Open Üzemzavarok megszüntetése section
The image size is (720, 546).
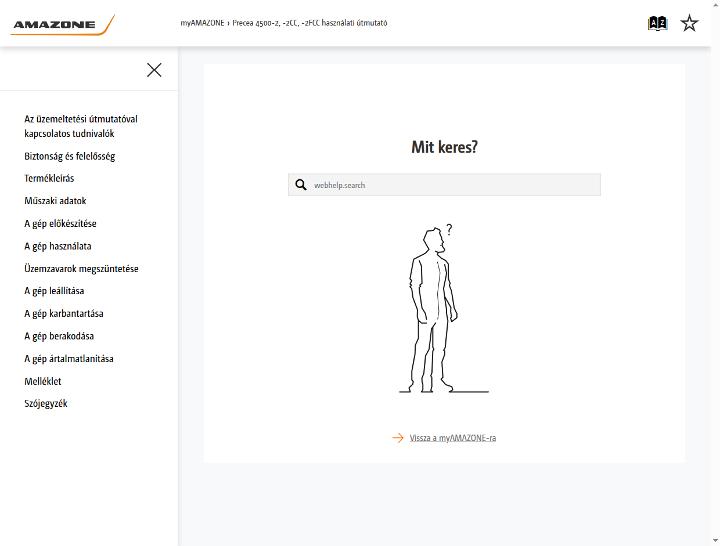point(81,269)
